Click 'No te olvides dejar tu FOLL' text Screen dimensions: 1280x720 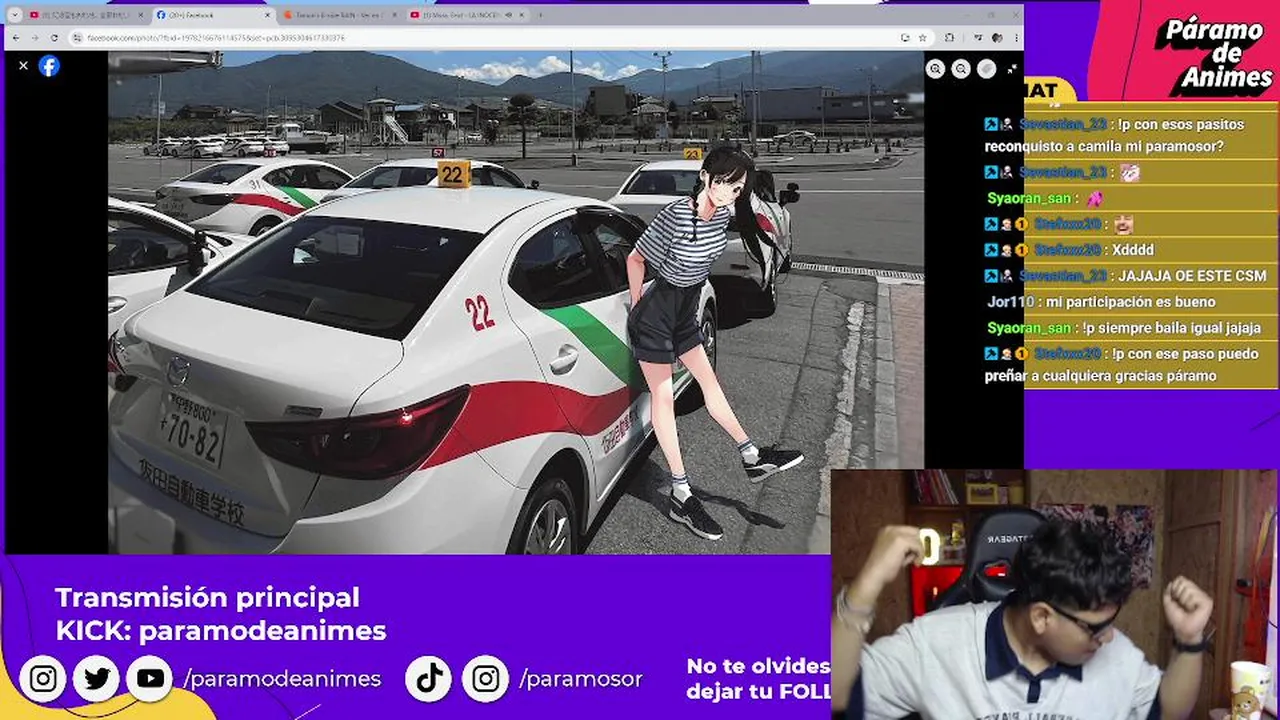(x=758, y=678)
